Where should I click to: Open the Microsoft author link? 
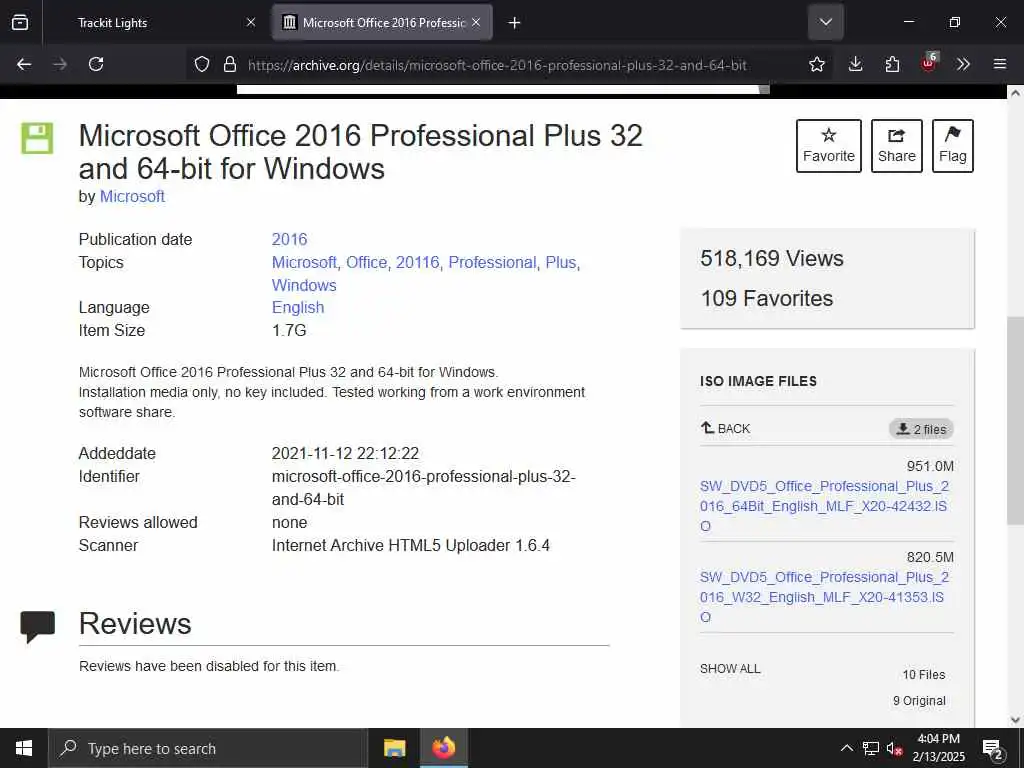[x=132, y=196]
